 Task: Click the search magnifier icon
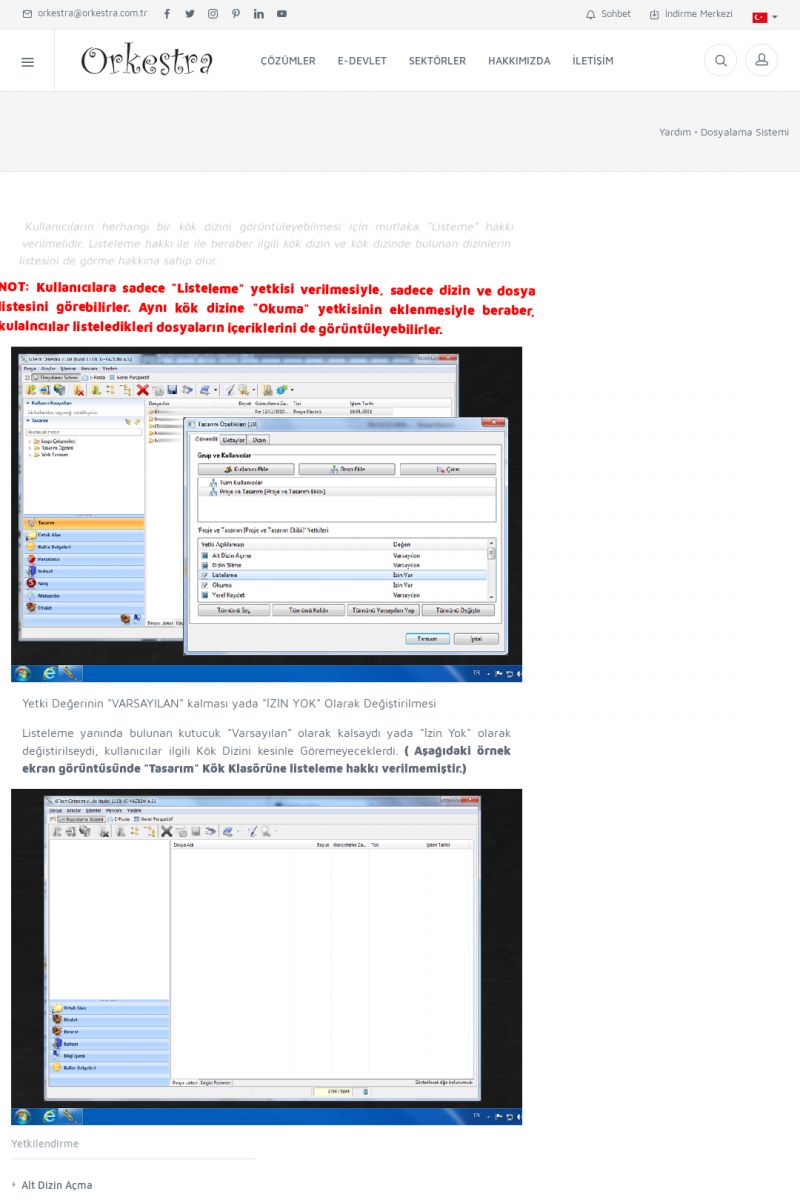pyautogui.click(x=720, y=61)
